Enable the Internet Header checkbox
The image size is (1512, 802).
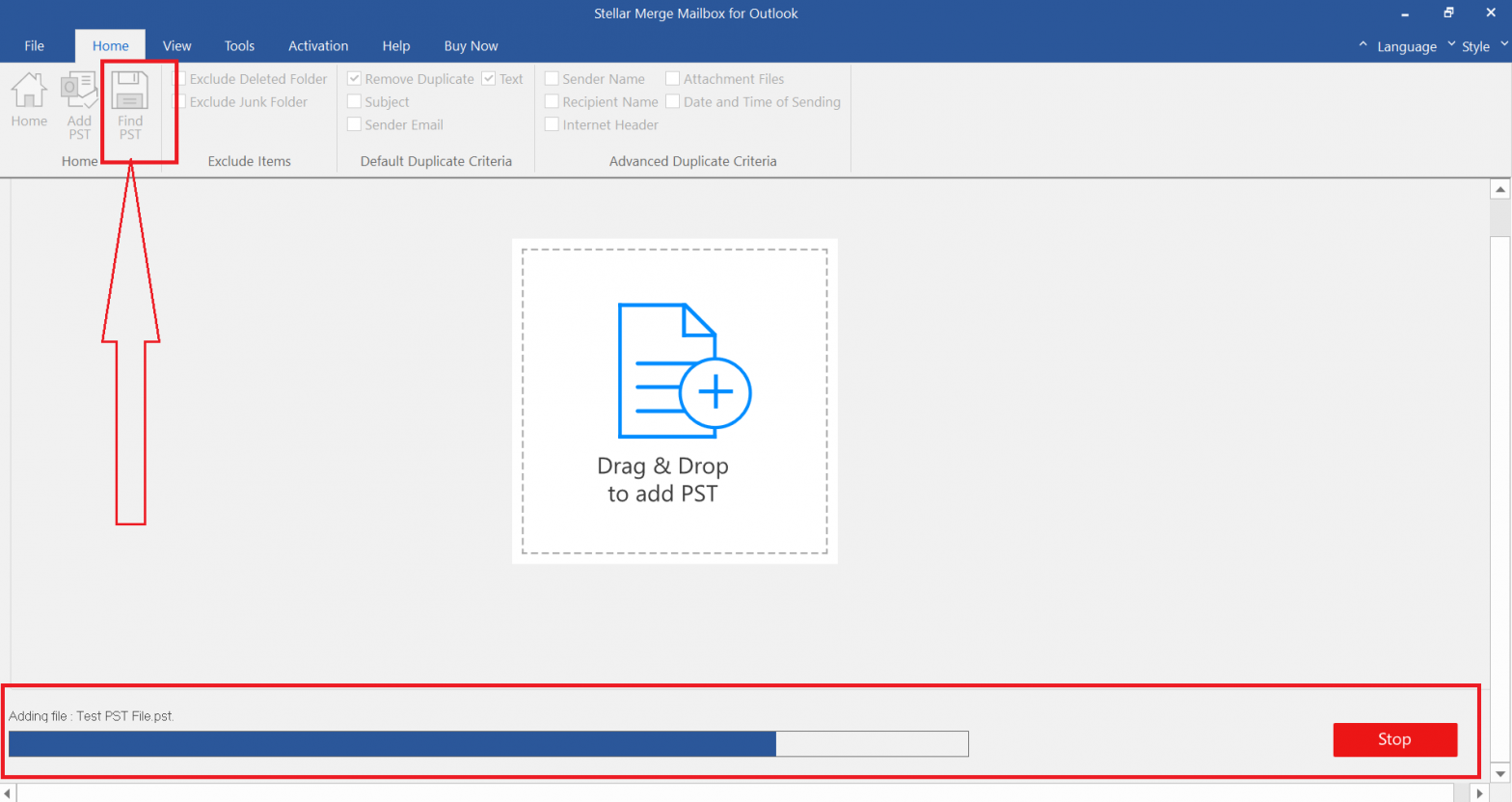pyautogui.click(x=552, y=124)
